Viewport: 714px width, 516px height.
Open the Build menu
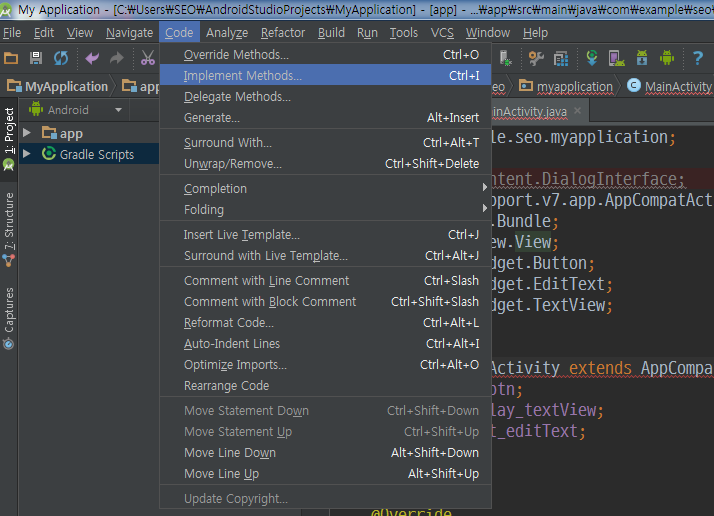tap(331, 33)
